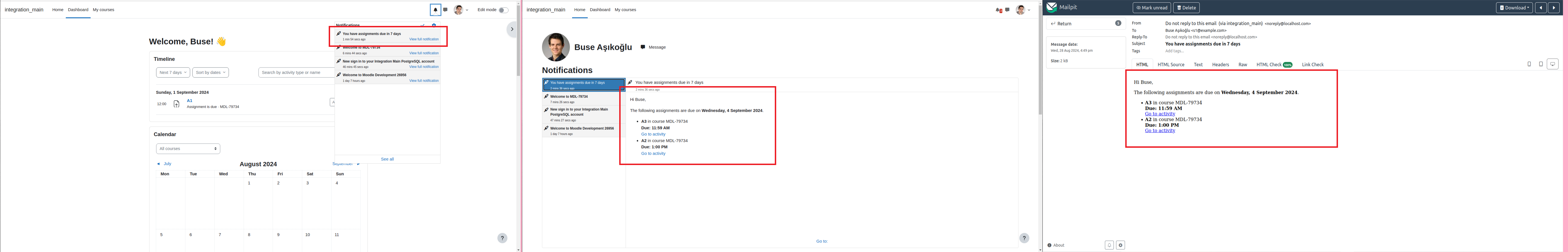Open Go to activity link for A3 in Moodle
This screenshot has width=1568, height=252.
pyautogui.click(x=653, y=134)
